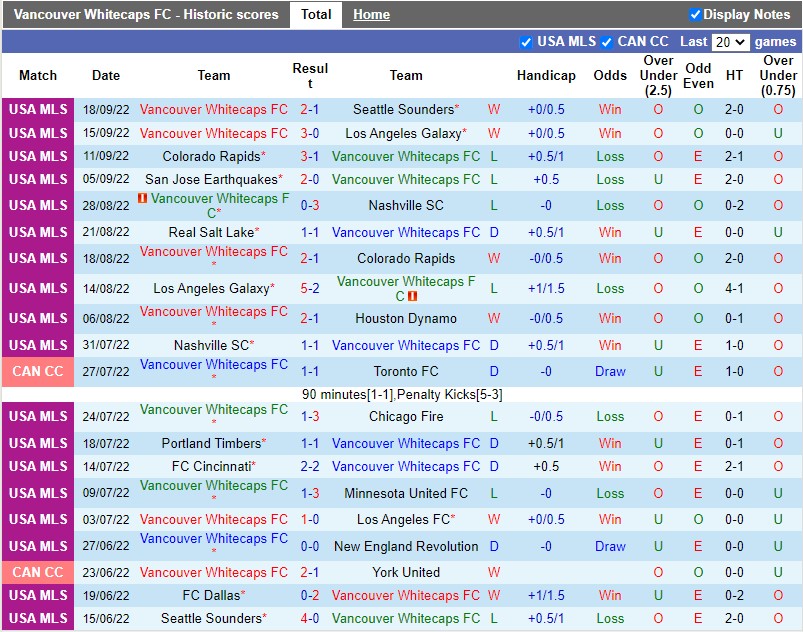
Task: Click the Result column header
Action: [x=310, y=75]
